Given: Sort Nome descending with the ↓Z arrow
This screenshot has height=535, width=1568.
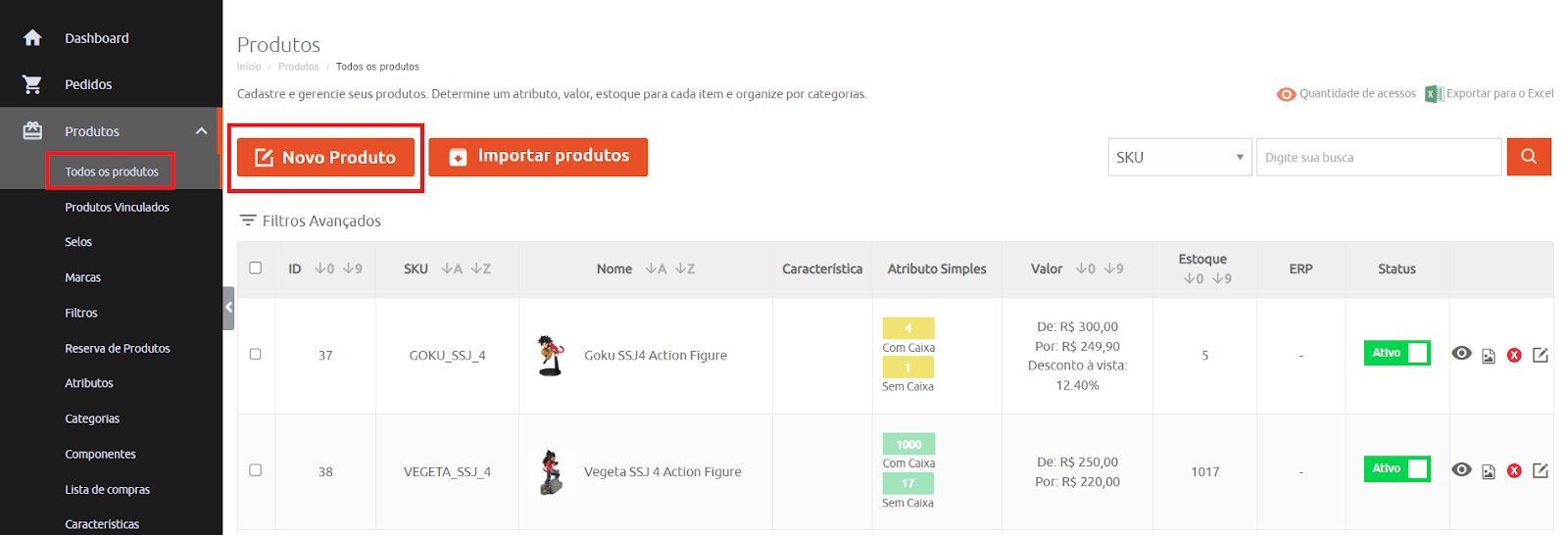Looking at the screenshot, I should click(684, 268).
